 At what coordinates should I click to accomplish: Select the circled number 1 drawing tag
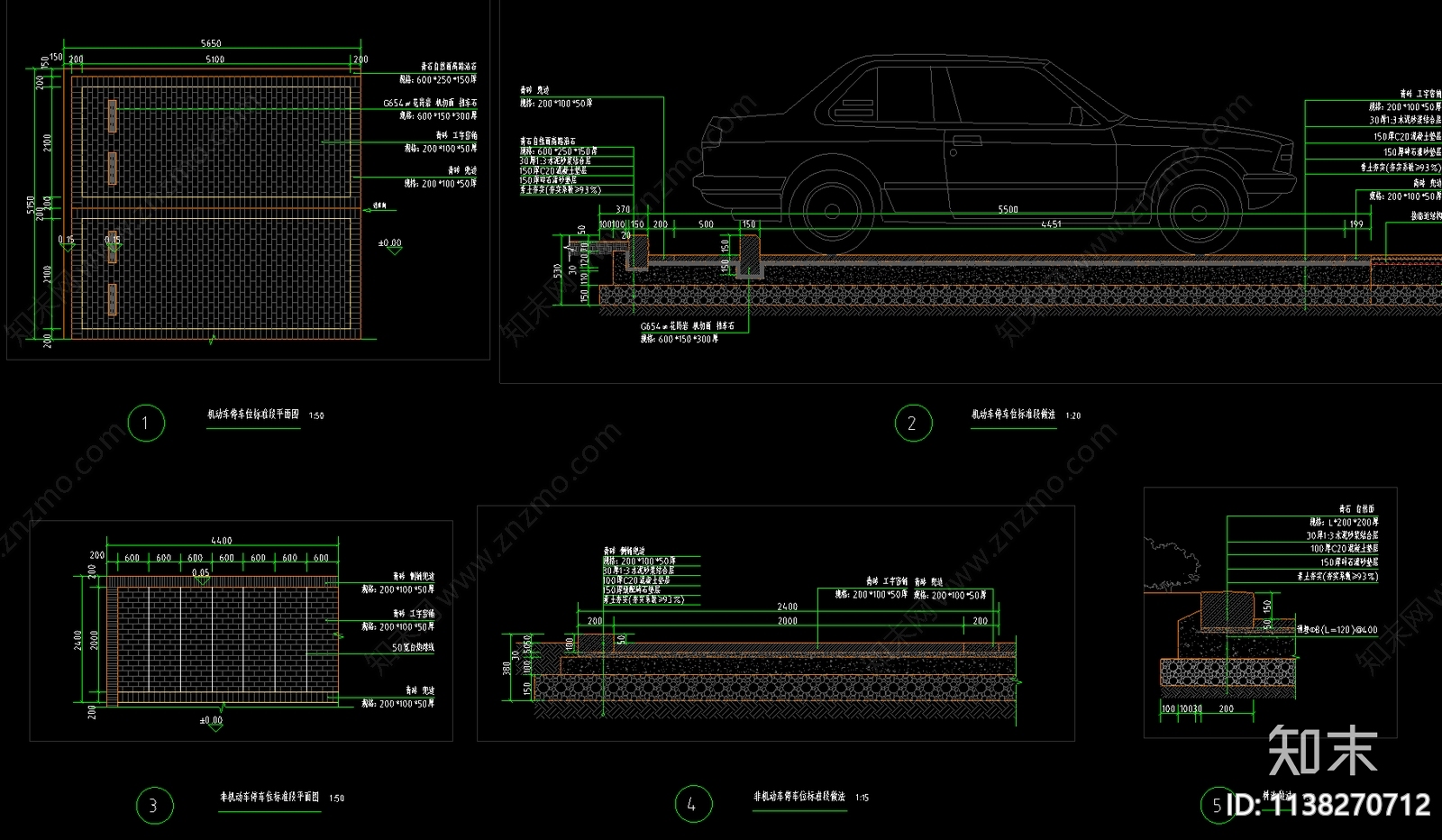pyautogui.click(x=146, y=423)
